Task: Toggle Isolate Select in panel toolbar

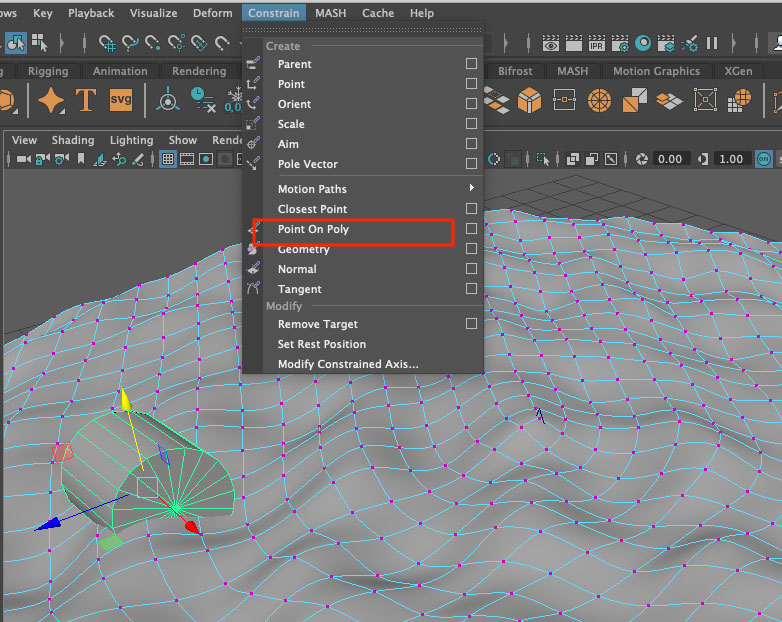Action: (543, 159)
